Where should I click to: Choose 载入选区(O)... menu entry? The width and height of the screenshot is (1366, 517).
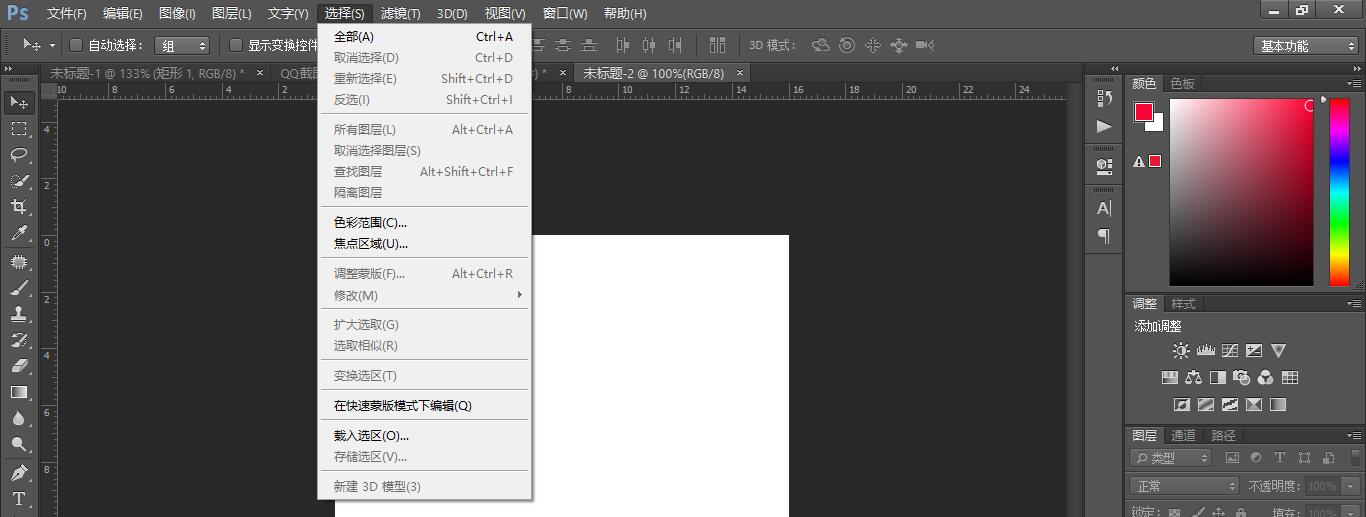coord(424,435)
